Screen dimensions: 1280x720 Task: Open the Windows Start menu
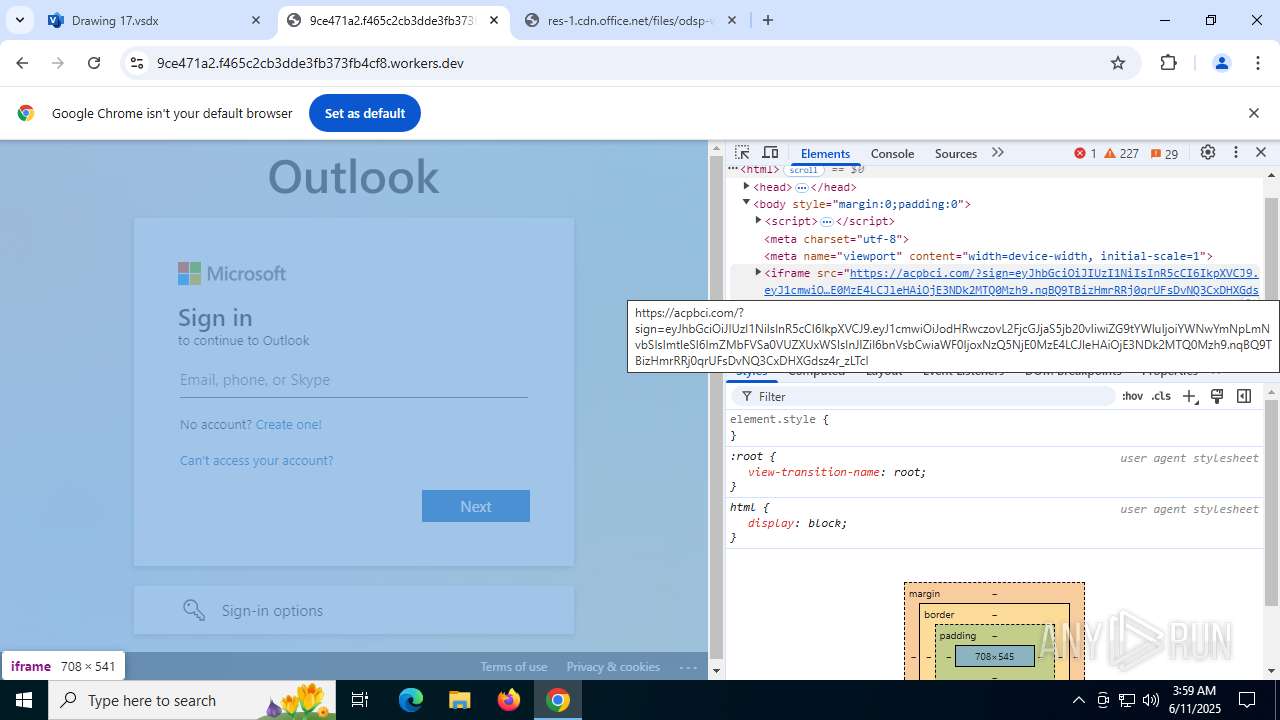(23, 700)
